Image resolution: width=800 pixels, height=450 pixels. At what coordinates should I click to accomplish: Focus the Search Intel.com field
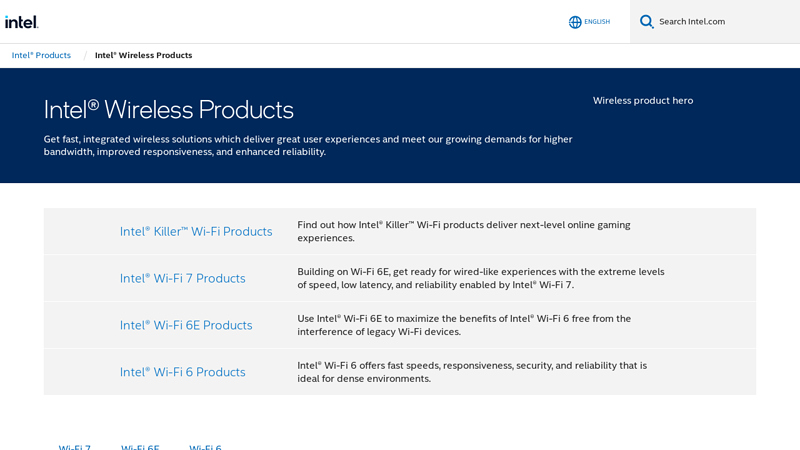click(715, 21)
